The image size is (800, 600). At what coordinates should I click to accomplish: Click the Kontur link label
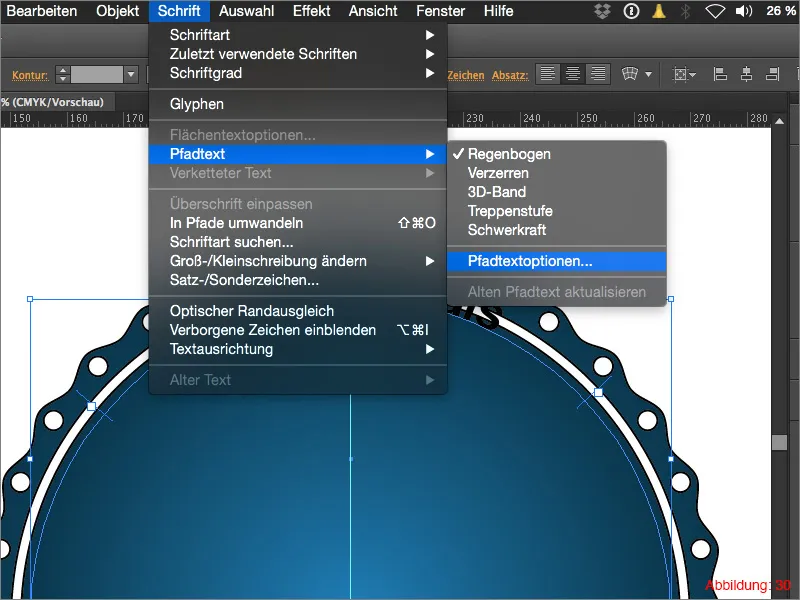coord(30,76)
